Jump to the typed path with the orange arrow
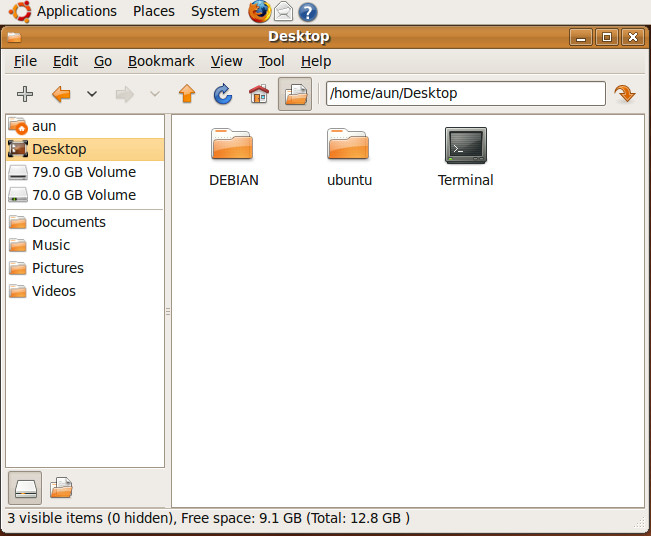Image resolution: width=651 pixels, height=536 pixels. tap(624, 94)
